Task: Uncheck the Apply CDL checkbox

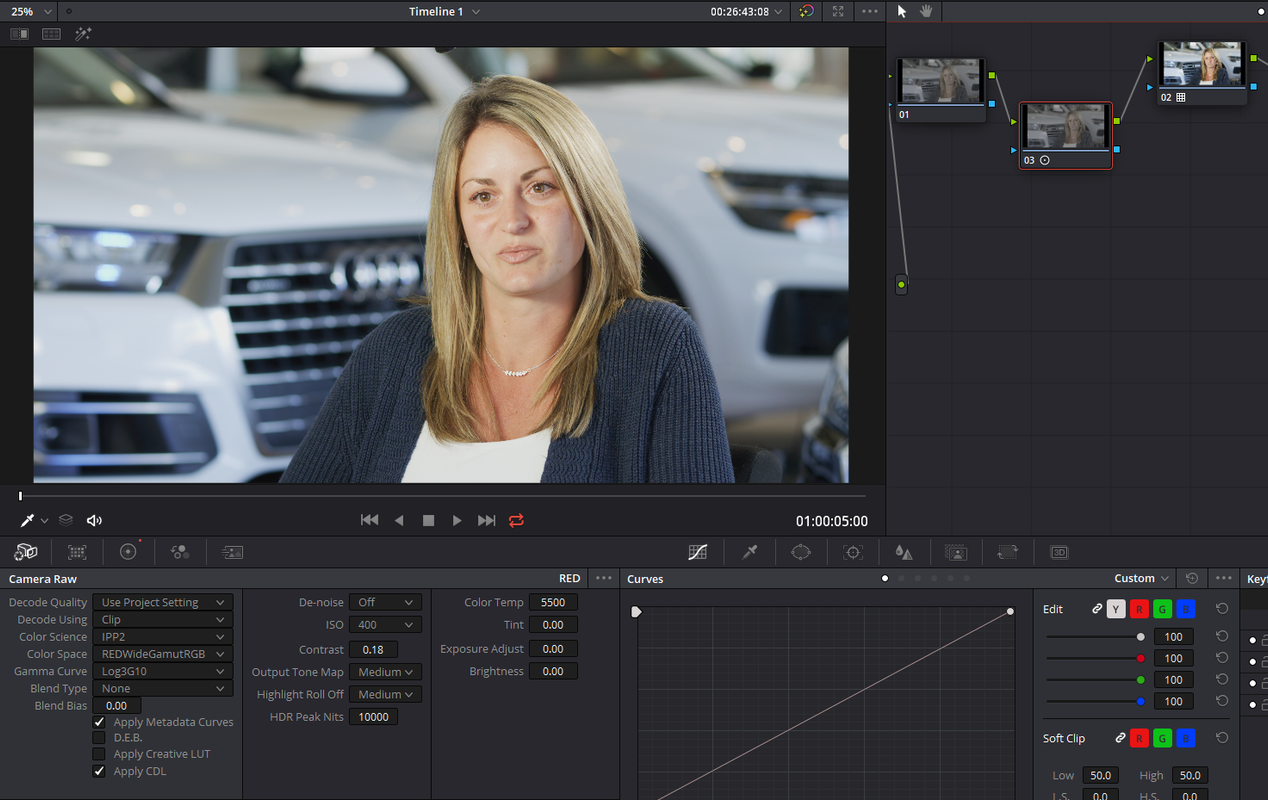Action: point(99,771)
